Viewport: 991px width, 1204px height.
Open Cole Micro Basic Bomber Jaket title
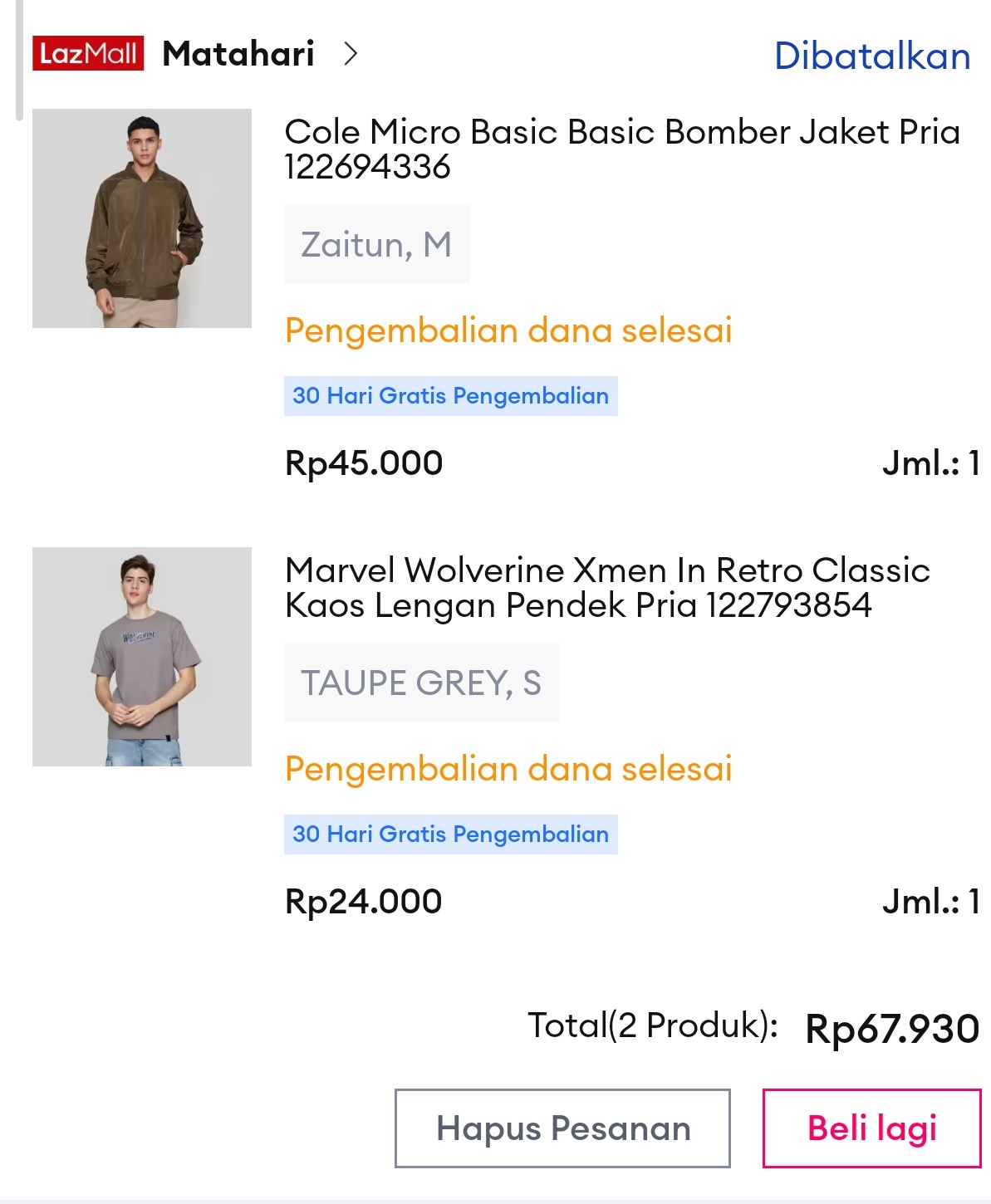(x=621, y=149)
